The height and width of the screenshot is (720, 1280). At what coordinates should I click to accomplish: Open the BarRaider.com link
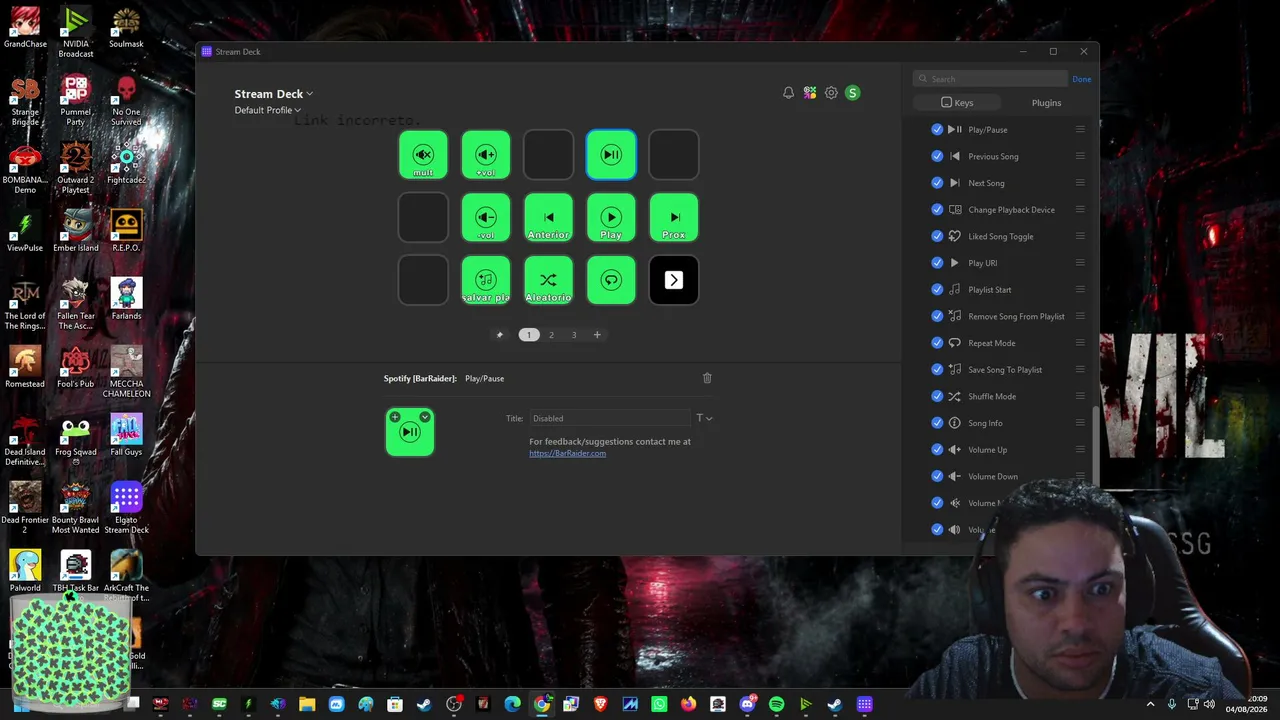coord(567,453)
